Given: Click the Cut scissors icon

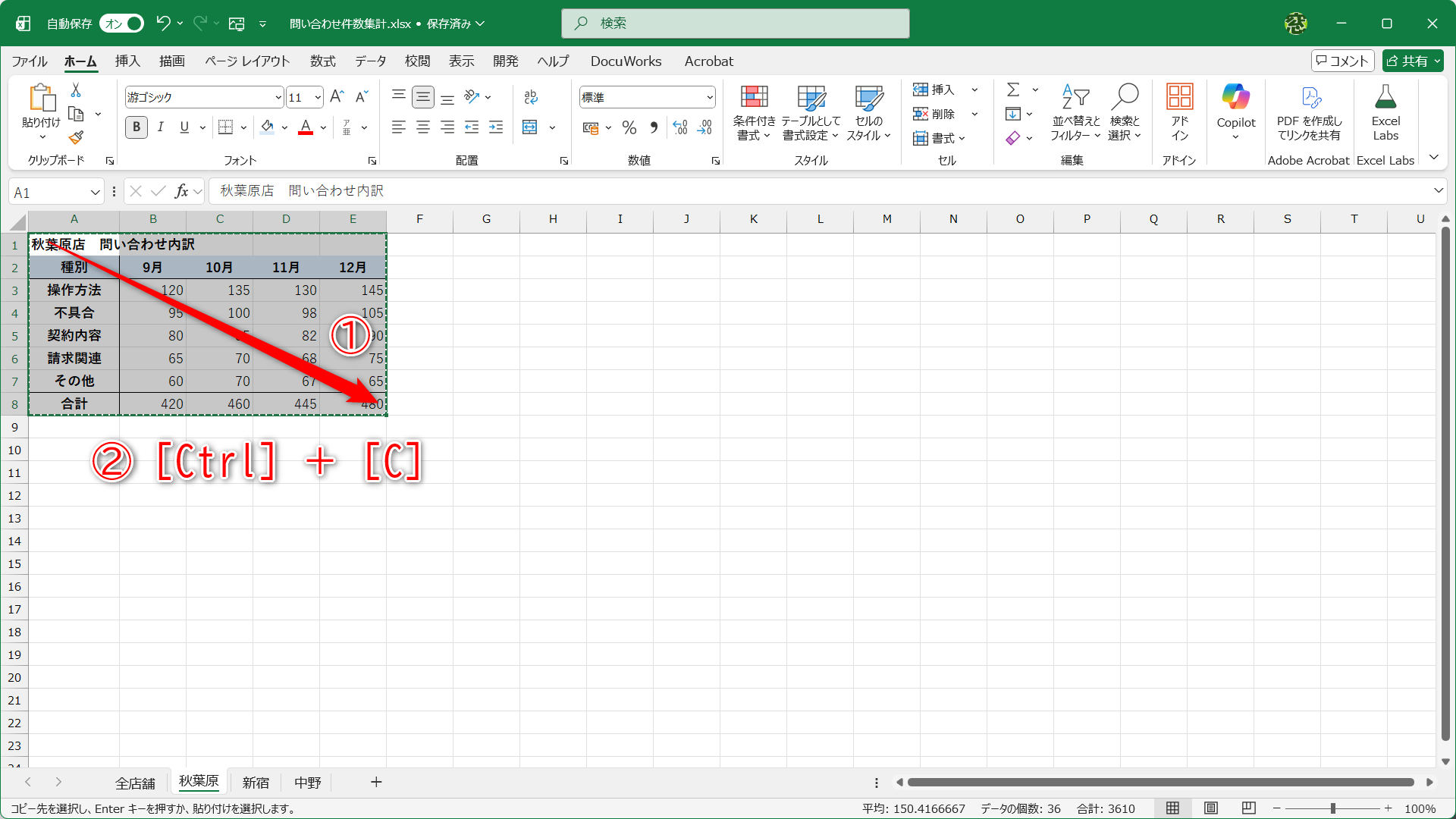Looking at the screenshot, I should 76,90.
